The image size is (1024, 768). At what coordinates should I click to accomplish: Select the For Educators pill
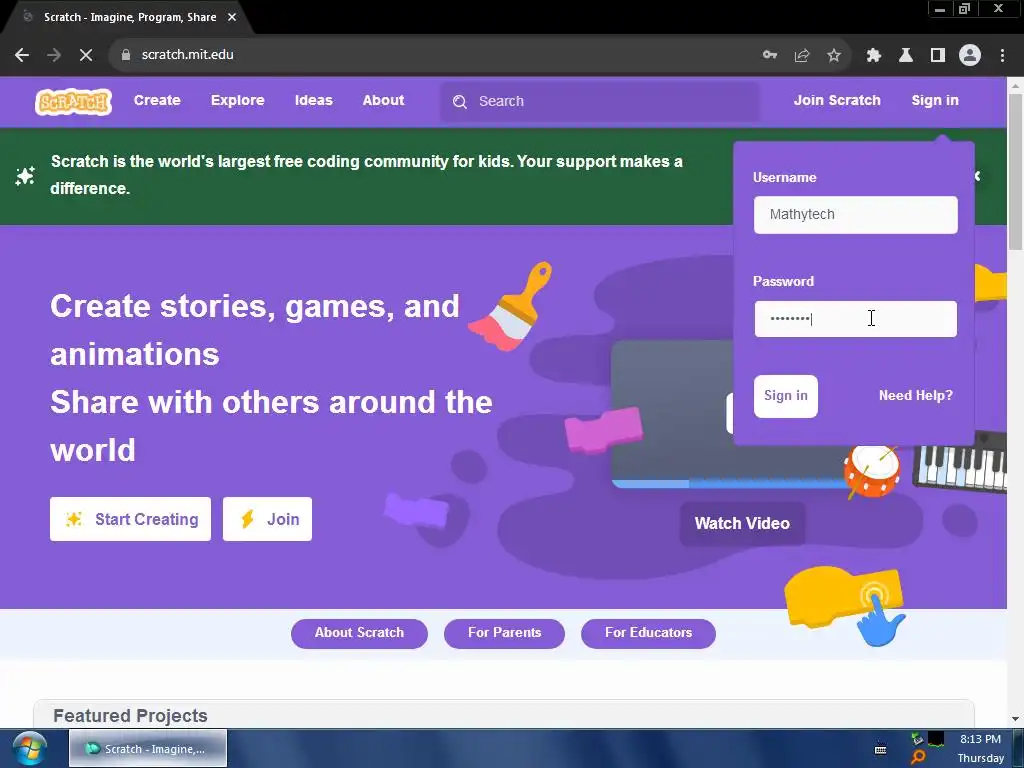(648, 633)
